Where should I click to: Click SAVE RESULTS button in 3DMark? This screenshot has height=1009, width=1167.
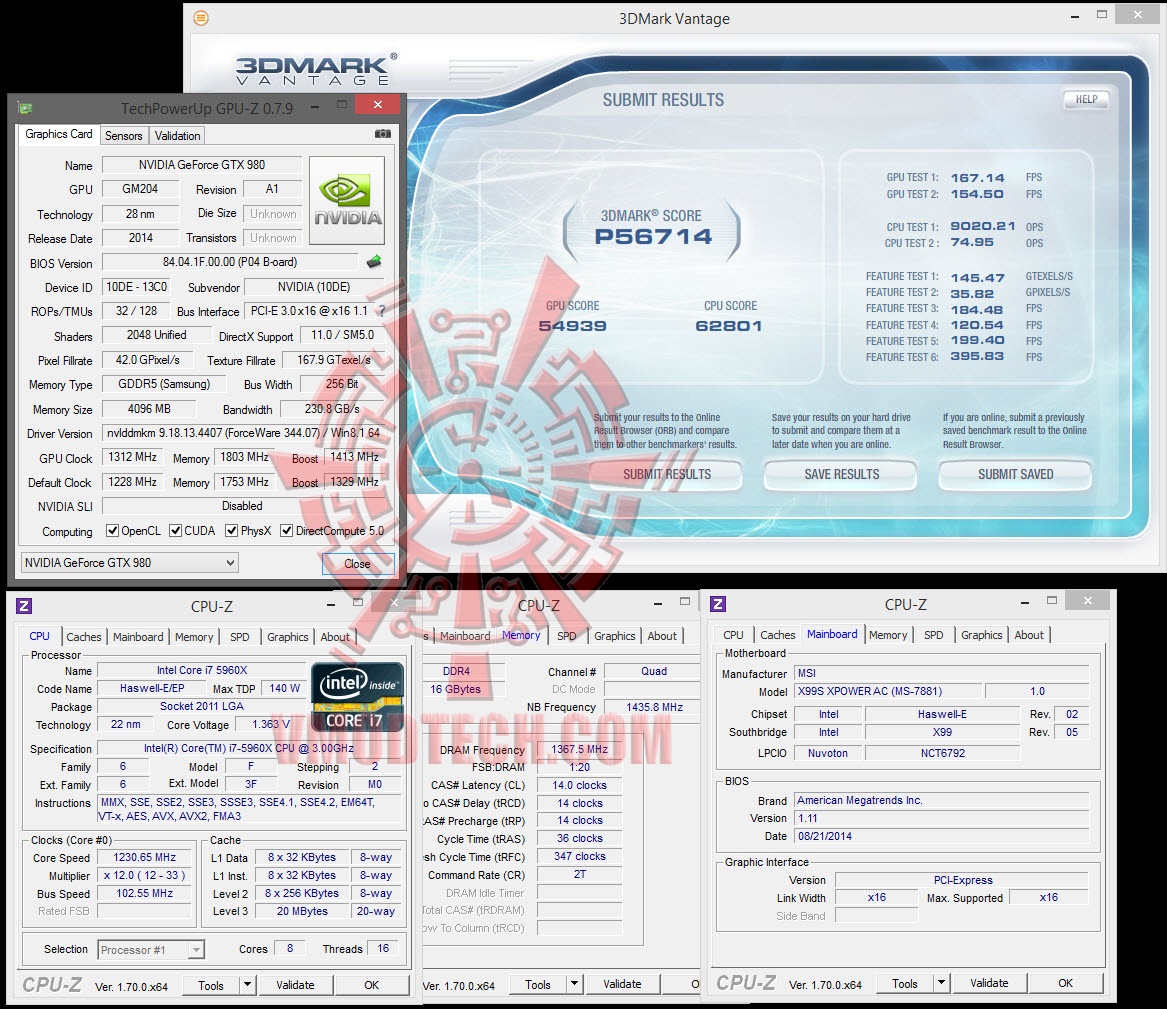pyautogui.click(x=841, y=475)
